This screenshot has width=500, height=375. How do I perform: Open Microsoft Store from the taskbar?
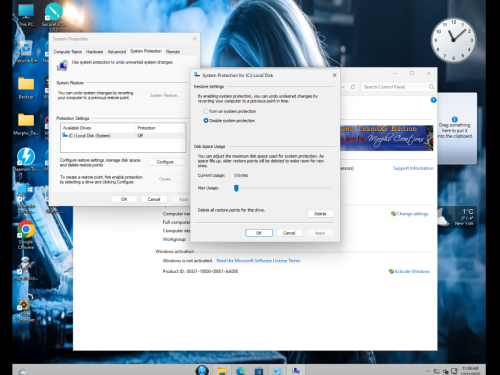click(x=259, y=371)
